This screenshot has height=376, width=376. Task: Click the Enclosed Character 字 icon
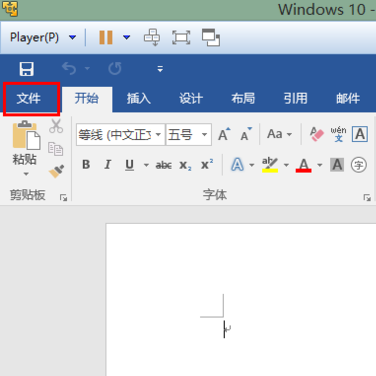tap(359, 165)
